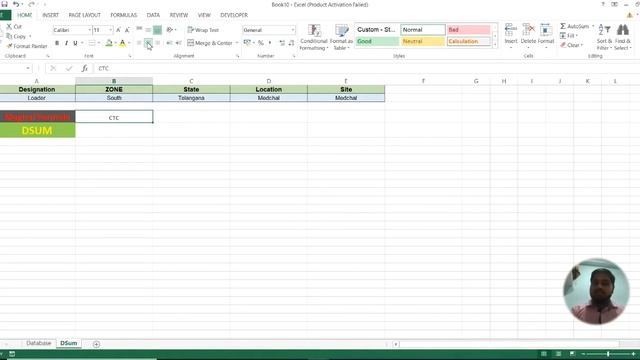Open the FORMULAS tab
640x360 pixels.
[x=124, y=15]
